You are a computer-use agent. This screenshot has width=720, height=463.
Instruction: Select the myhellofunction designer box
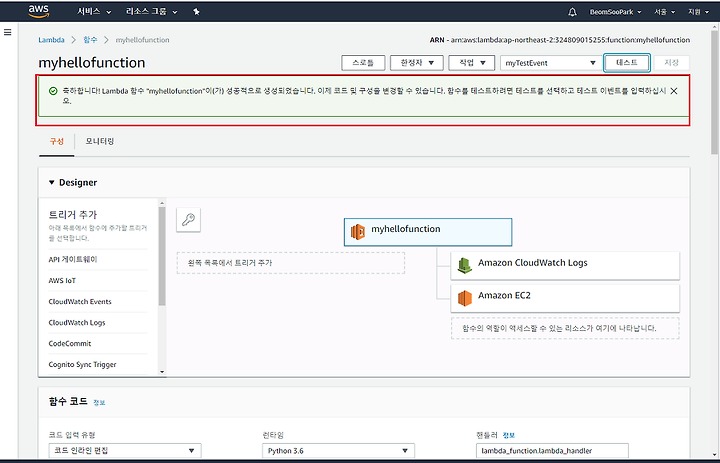pos(428,232)
